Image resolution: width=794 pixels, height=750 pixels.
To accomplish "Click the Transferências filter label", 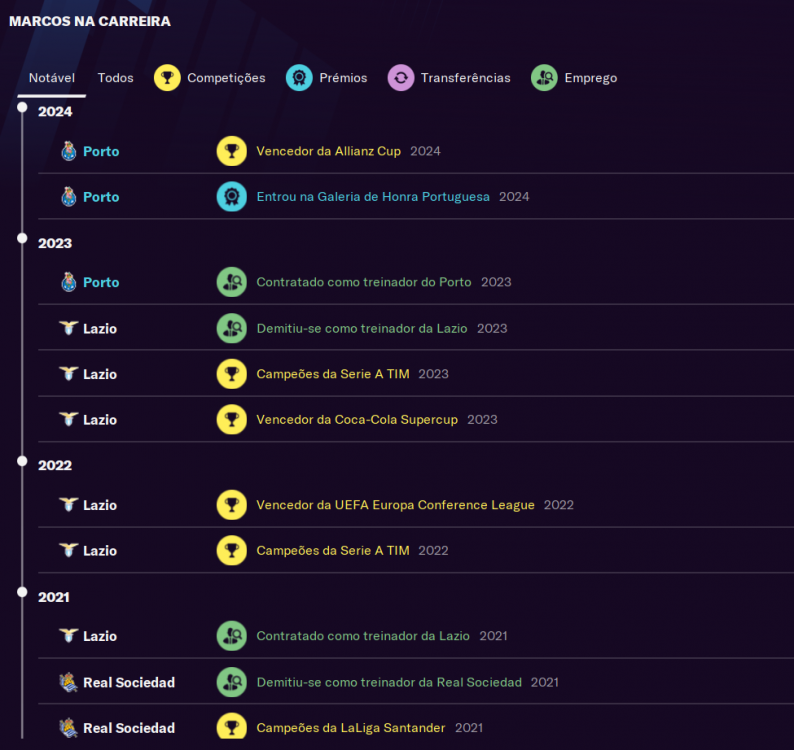I will [466, 78].
